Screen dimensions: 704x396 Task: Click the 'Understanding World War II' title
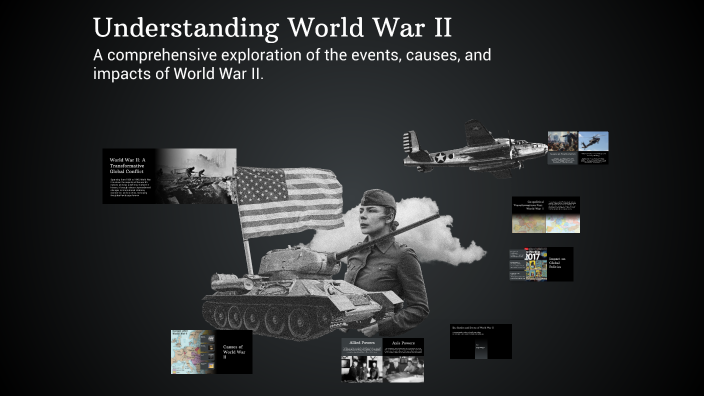coord(272,27)
